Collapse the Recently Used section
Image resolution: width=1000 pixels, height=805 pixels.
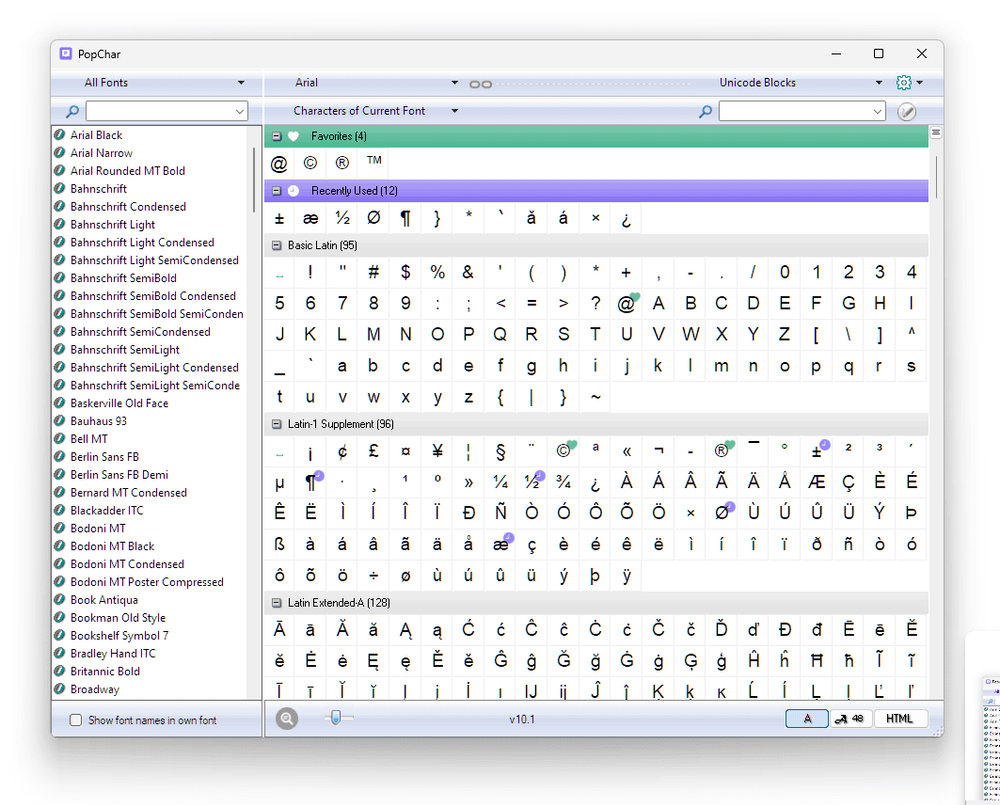(277, 191)
